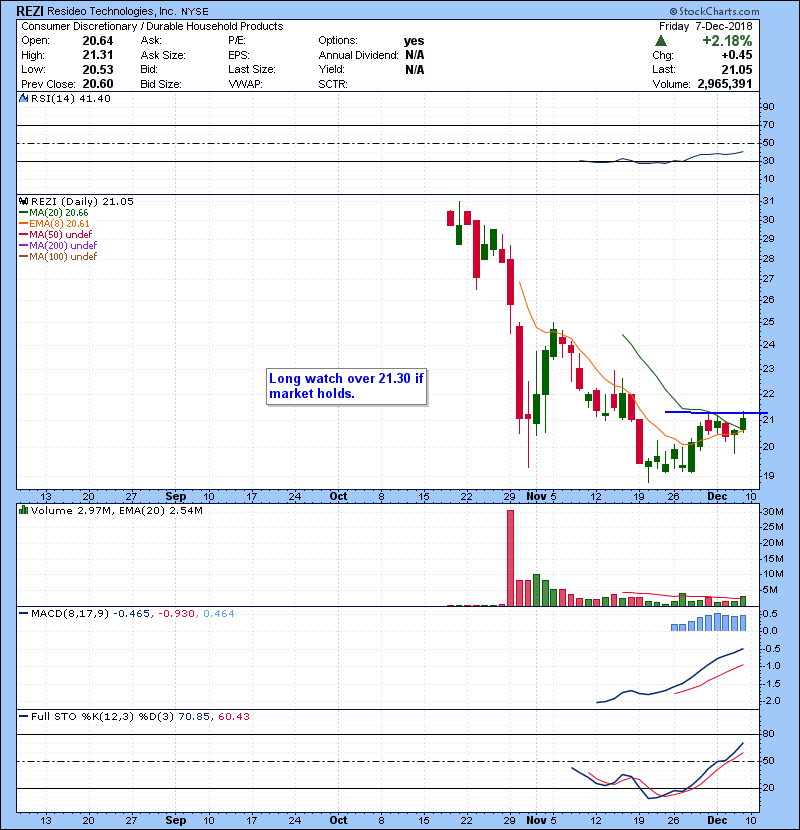Click the High price value 21.31
Viewport: 800px width, 830px height.
coord(97,55)
